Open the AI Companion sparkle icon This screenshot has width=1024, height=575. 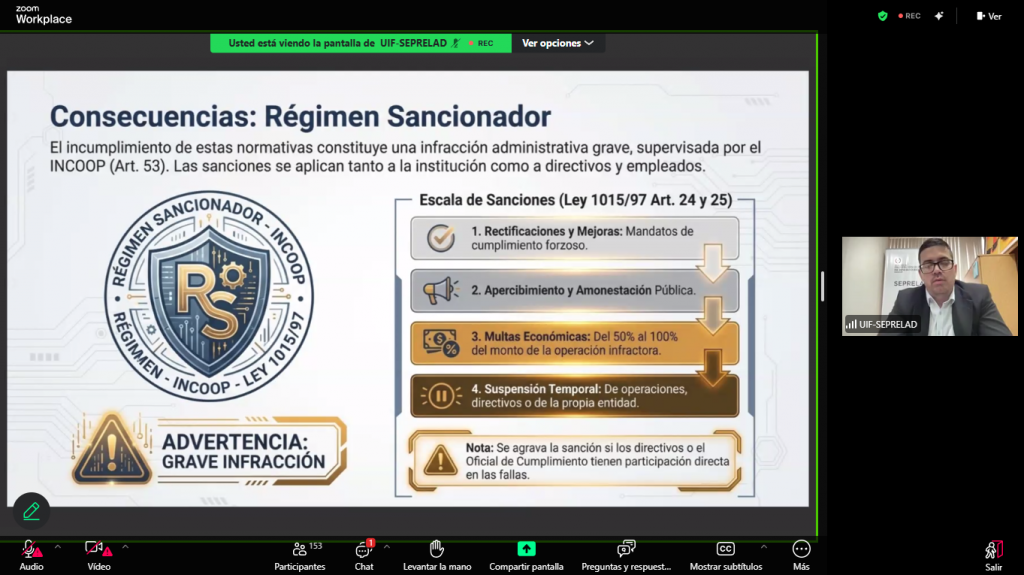(939, 16)
